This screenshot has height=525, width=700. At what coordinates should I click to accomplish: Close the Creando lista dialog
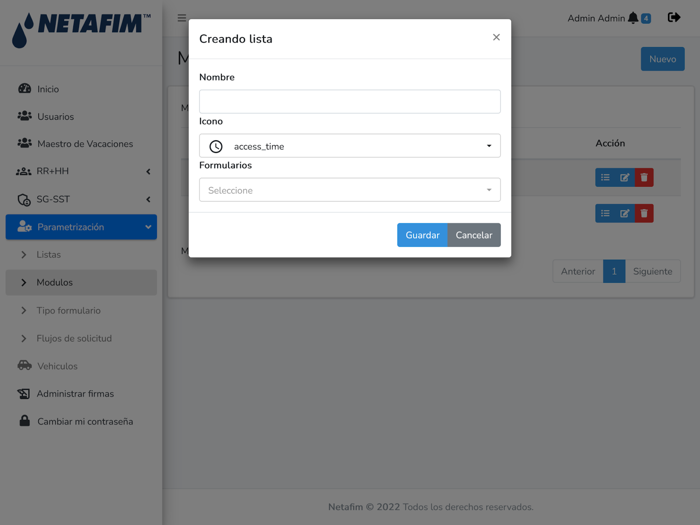496,37
